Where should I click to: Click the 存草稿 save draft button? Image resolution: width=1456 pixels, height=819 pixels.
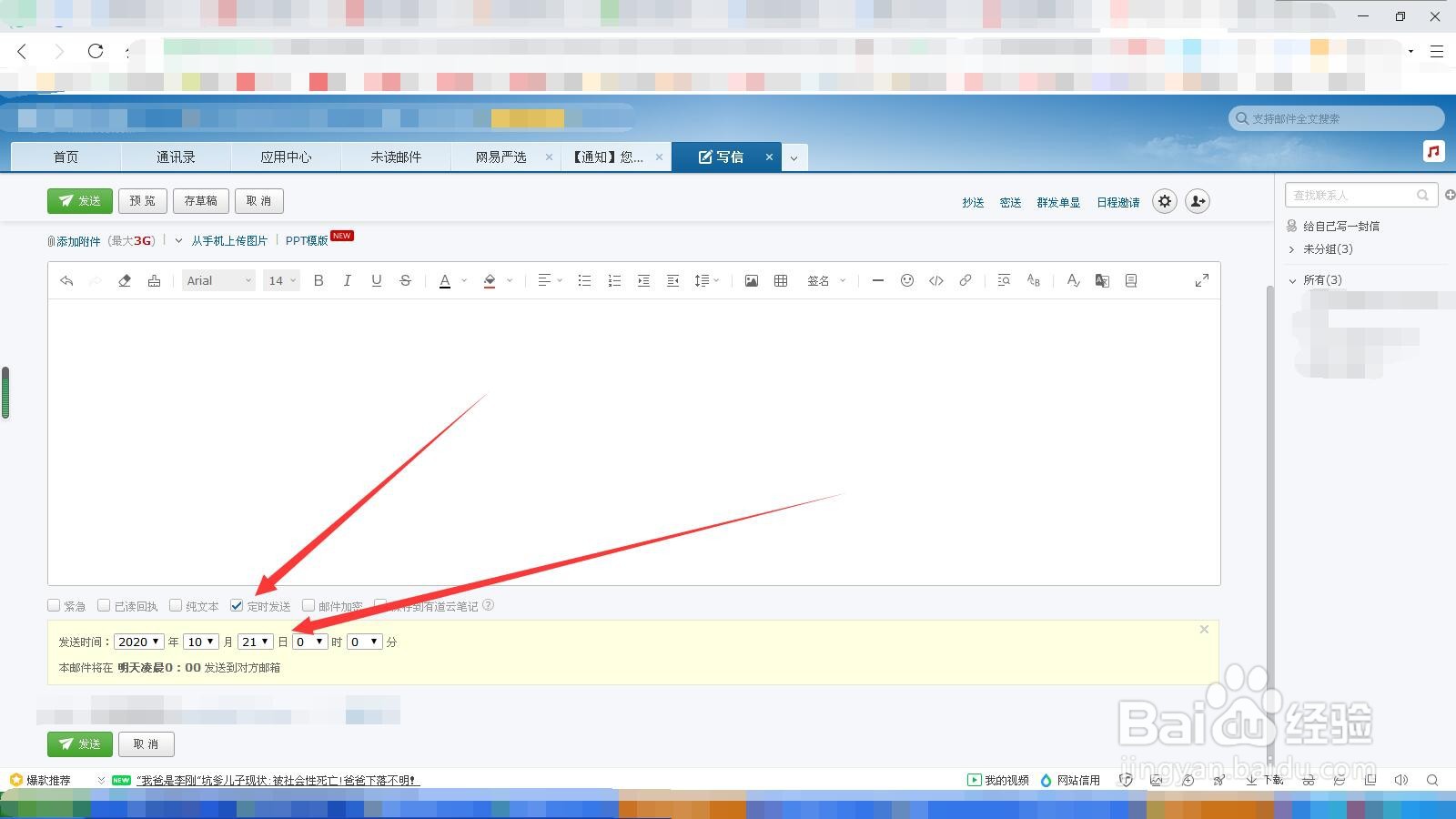pos(201,201)
